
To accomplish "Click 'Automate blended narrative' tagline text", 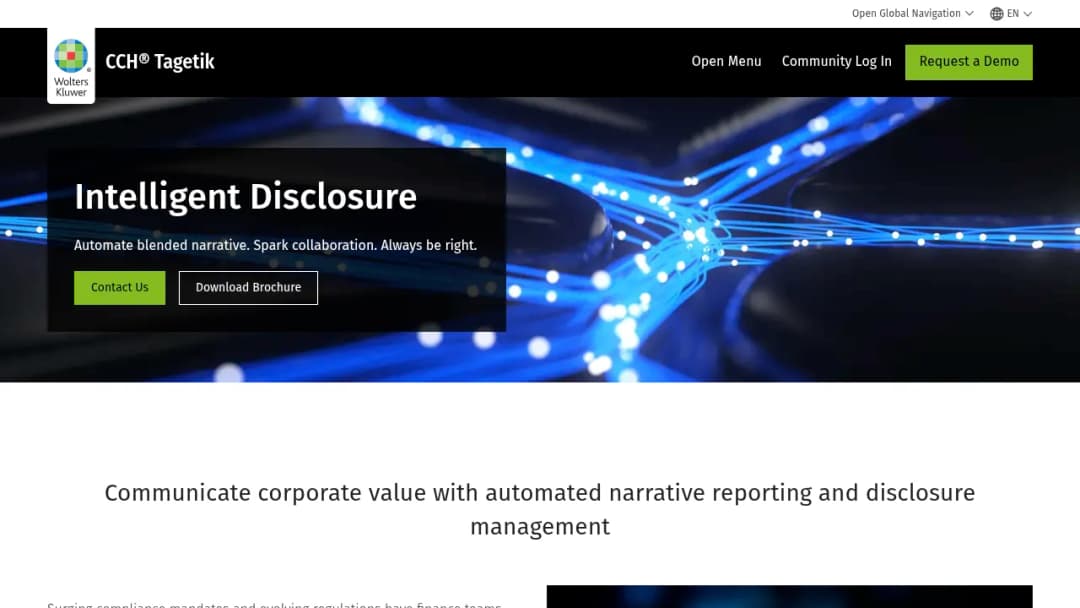I will [x=275, y=246].
